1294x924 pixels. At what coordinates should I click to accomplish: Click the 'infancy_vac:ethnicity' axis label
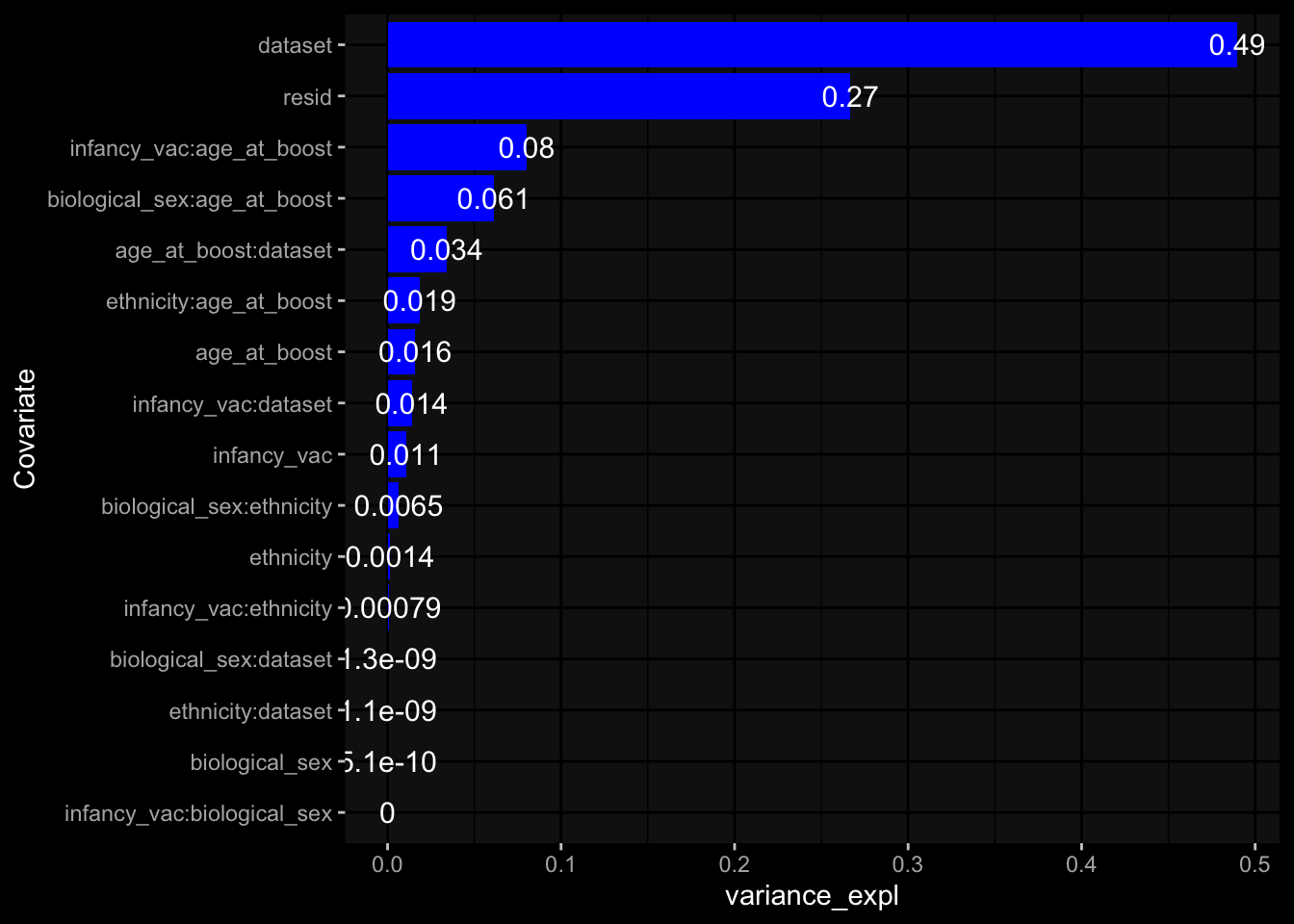coord(227,609)
